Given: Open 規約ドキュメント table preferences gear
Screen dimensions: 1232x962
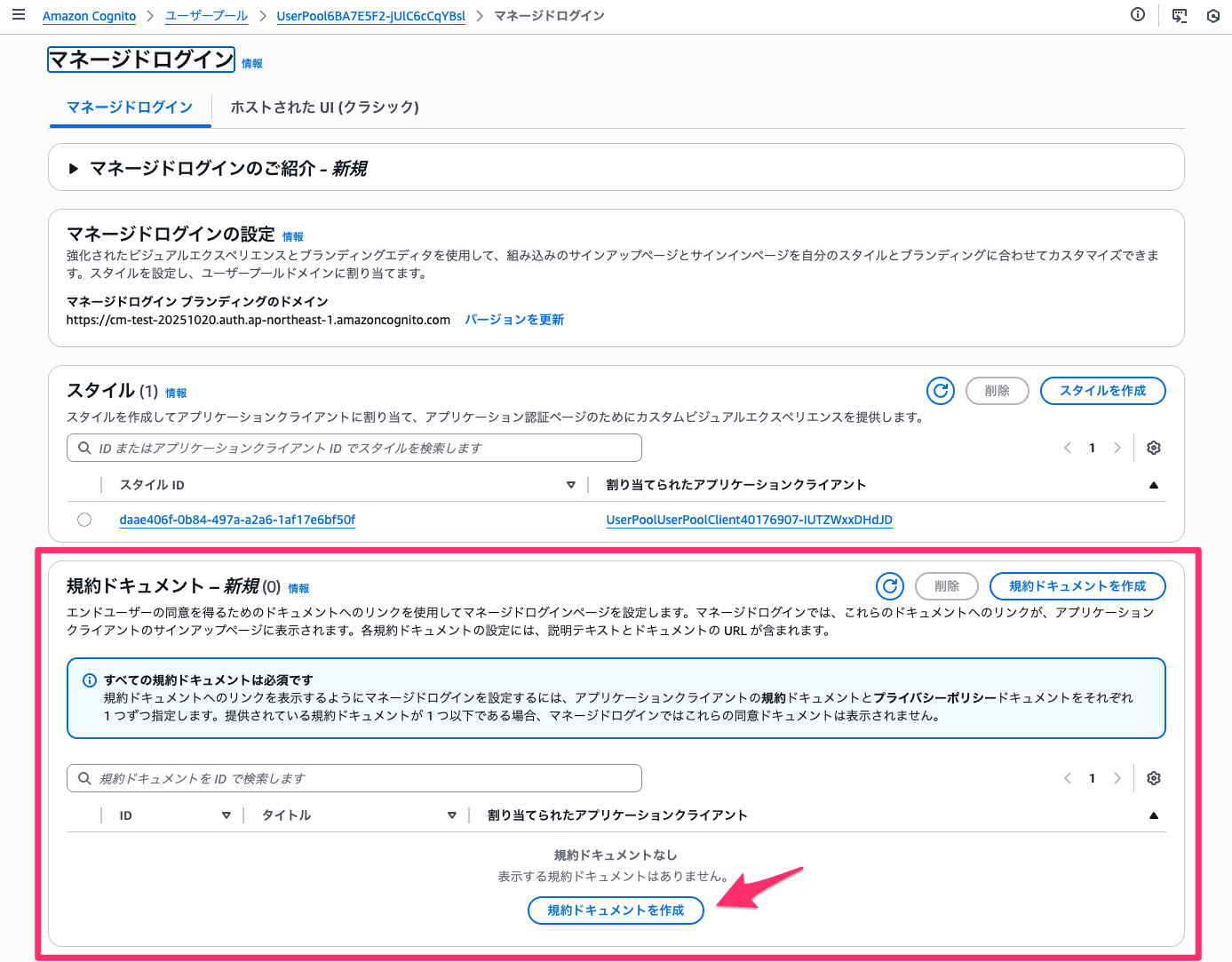Looking at the screenshot, I should point(1153,778).
